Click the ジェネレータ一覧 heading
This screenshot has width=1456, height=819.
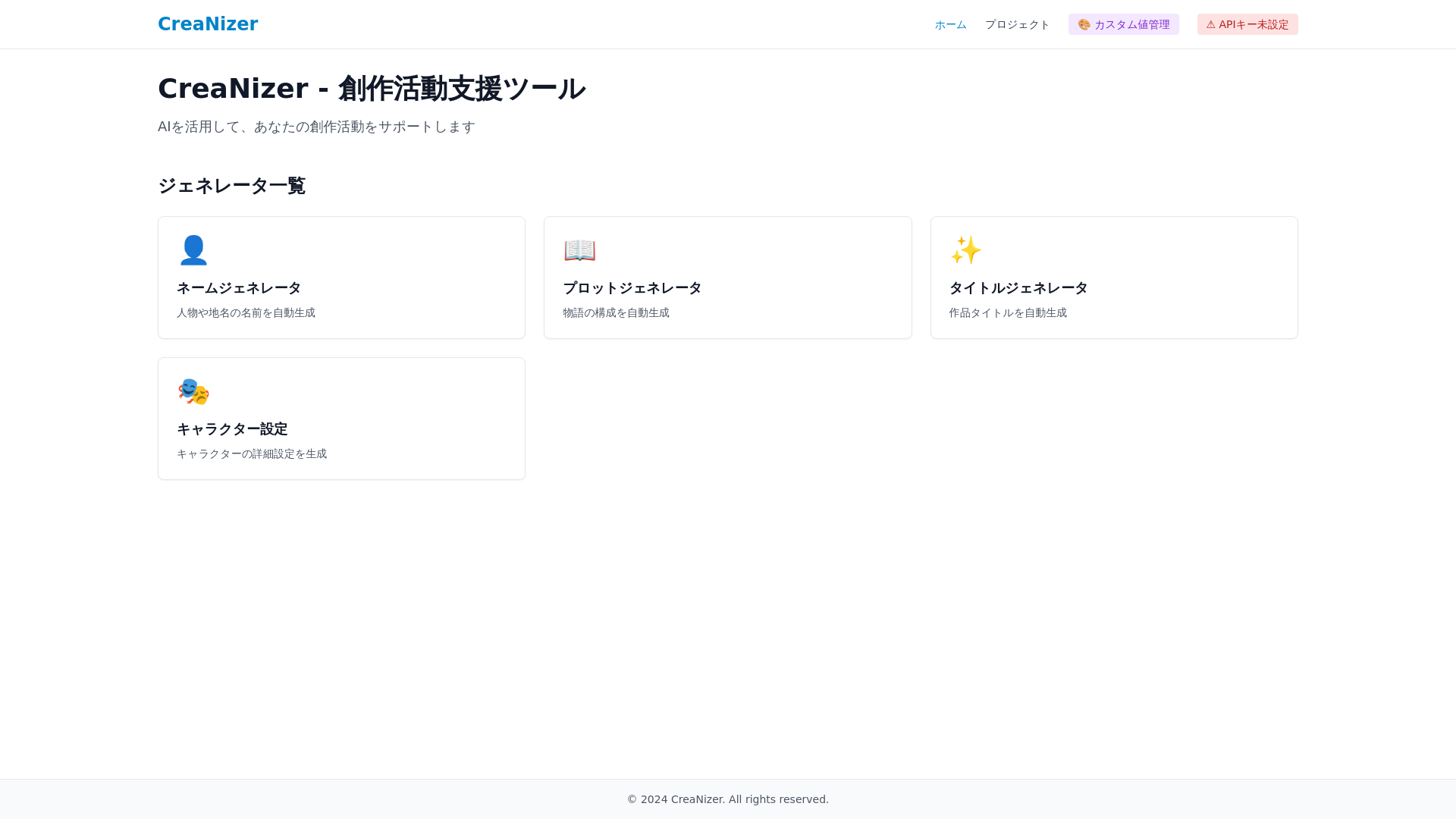click(x=231, y=186)
